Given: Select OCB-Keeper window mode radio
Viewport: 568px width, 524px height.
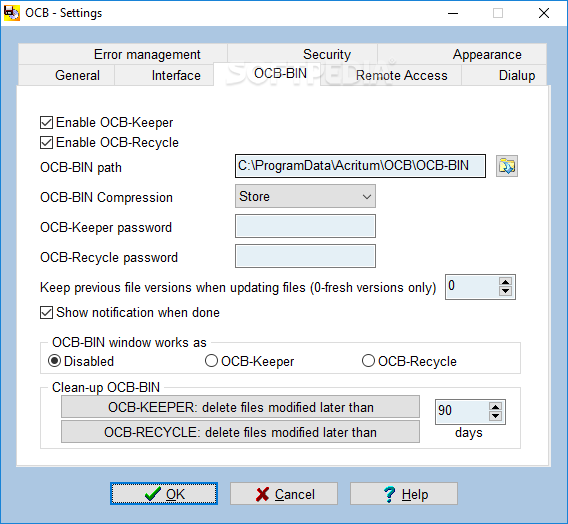Looking at the screenshot, I should pos(211,361).
